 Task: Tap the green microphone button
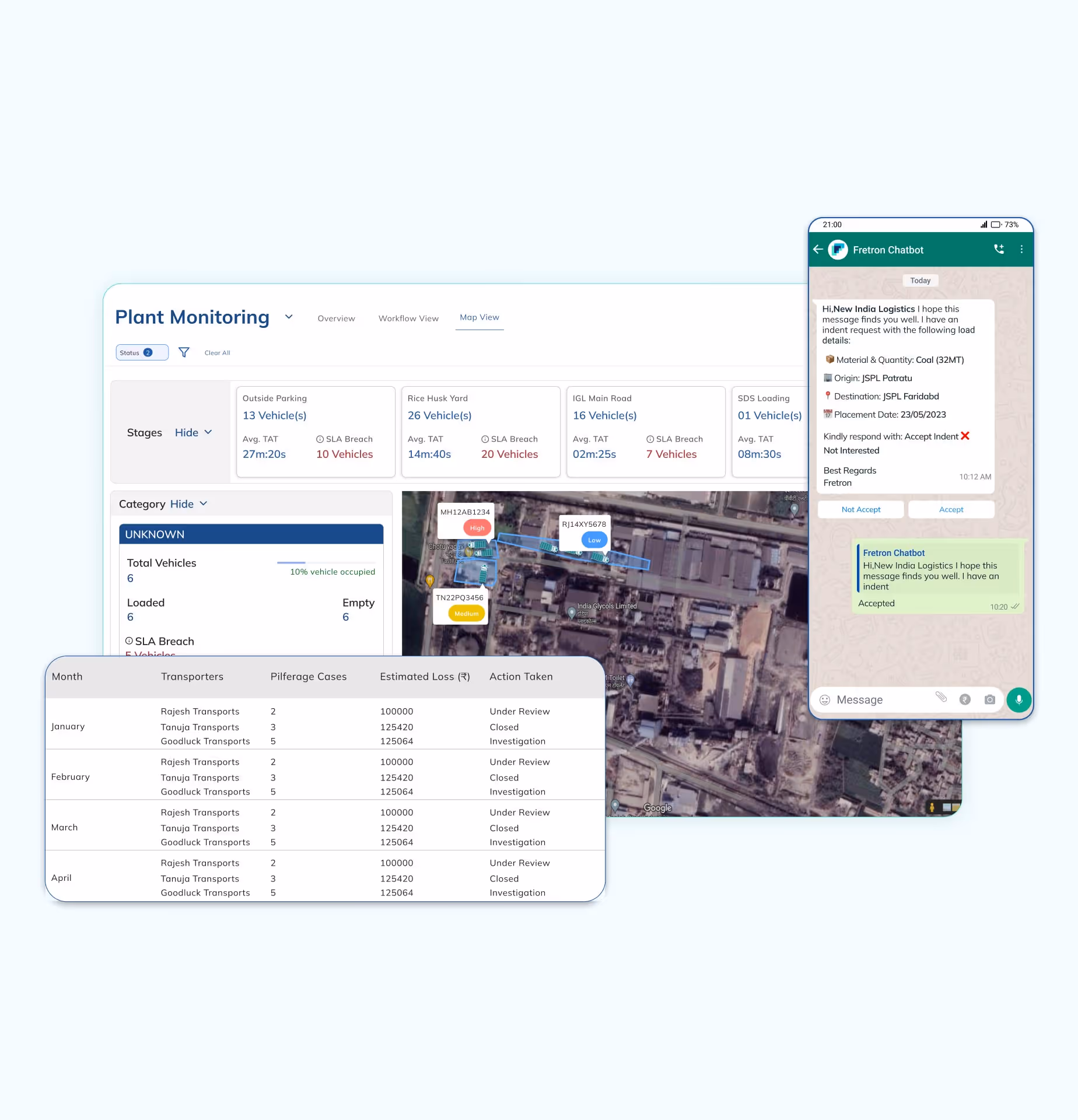pyautogui.click(x=1019, y=699)
